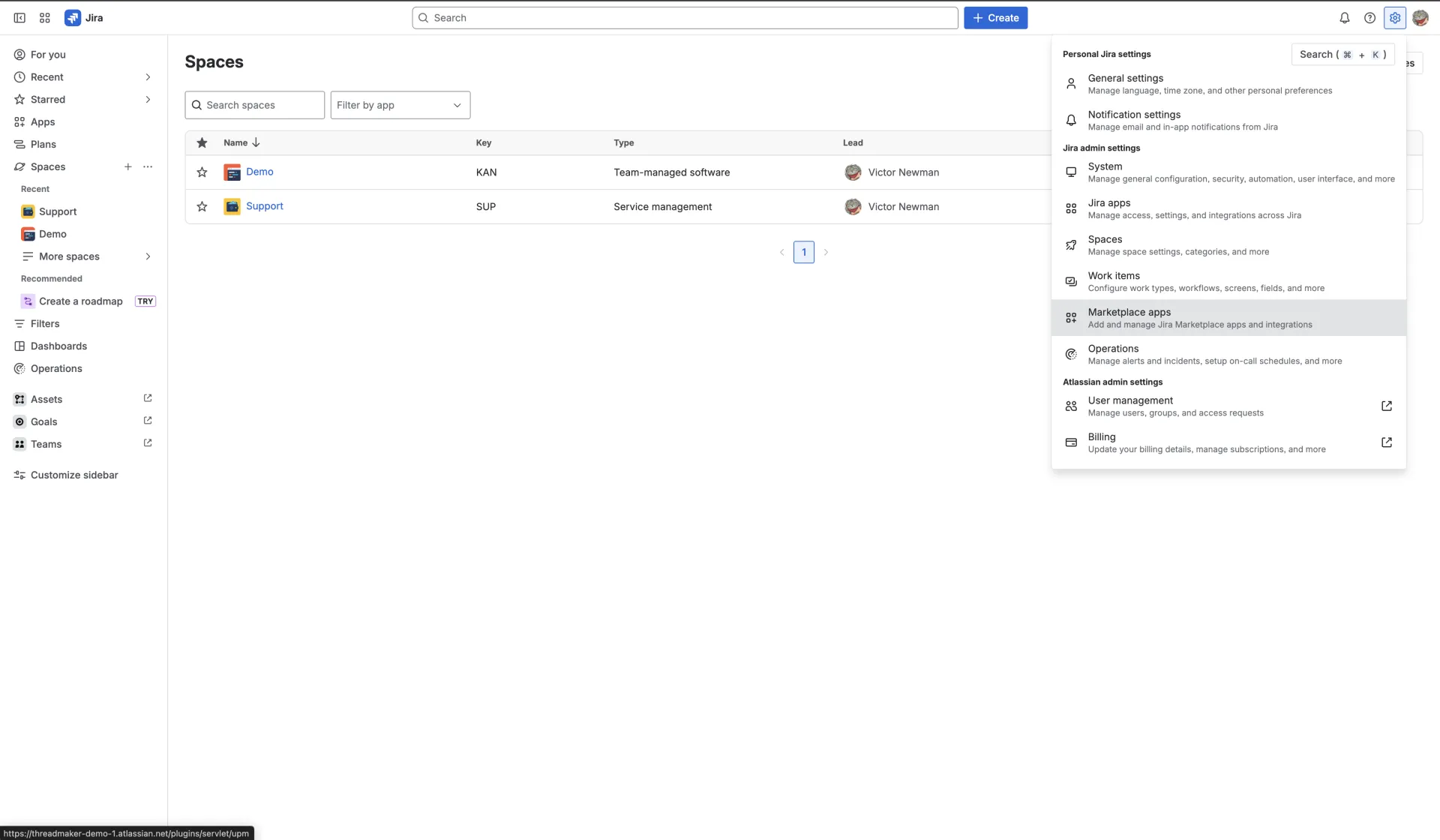Click the blue Create button
Viewport: 1440px width, 840px height.
coord(995,18)
